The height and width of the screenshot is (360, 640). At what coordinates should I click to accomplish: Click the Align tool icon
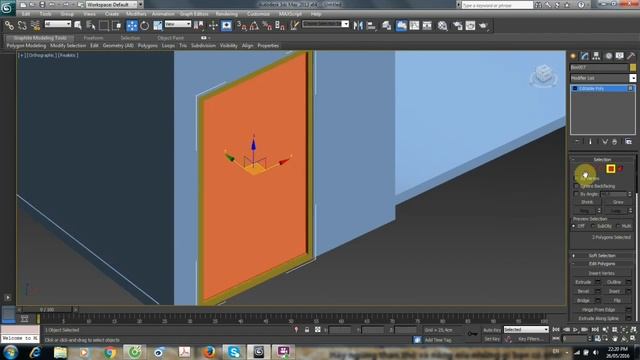pos(371,26)
